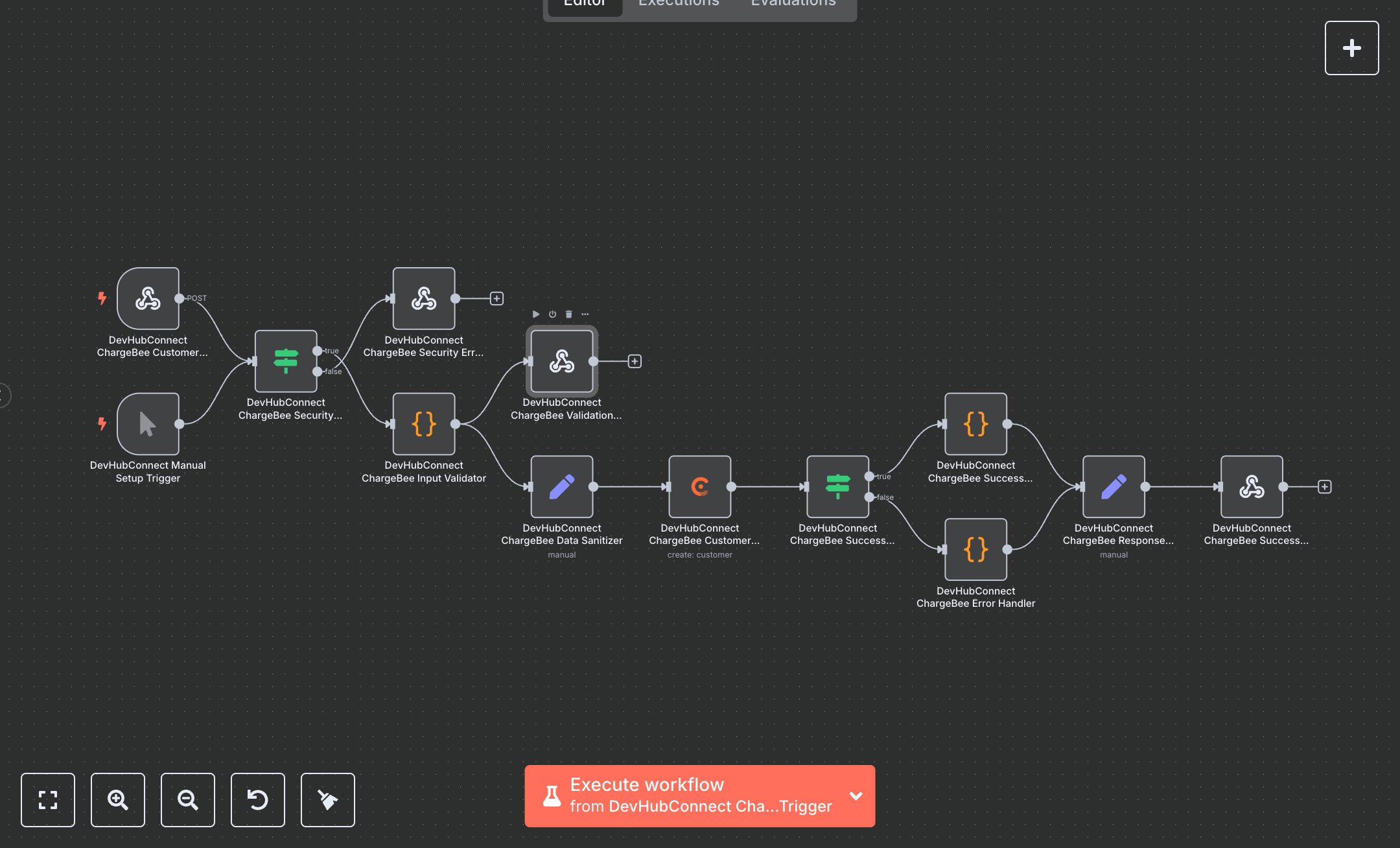The image size is (1400, 848).
Task: Run the ChargeBee Validation node with play icon
Action: pyautogui.click(x=535, y=314)
